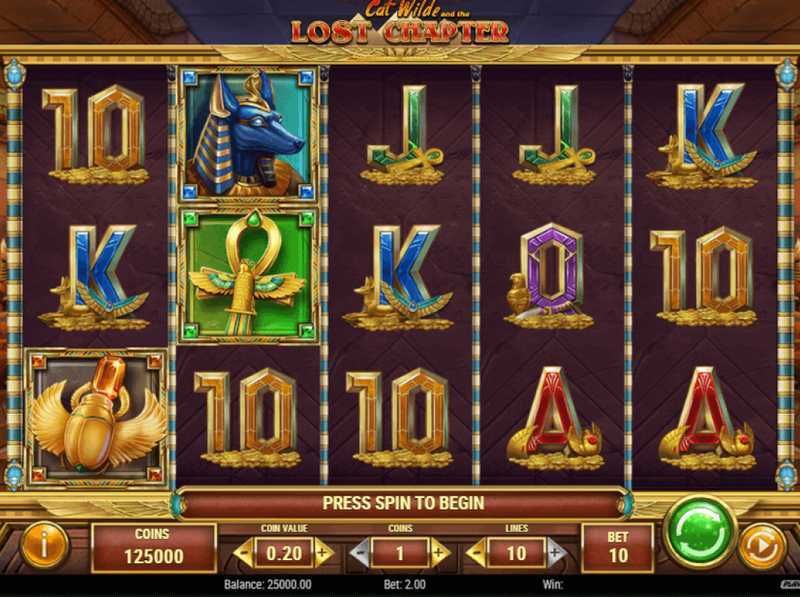Open the info paytable button
The width and height of the screenshot is (800, 597).
(x=45, y=546)
